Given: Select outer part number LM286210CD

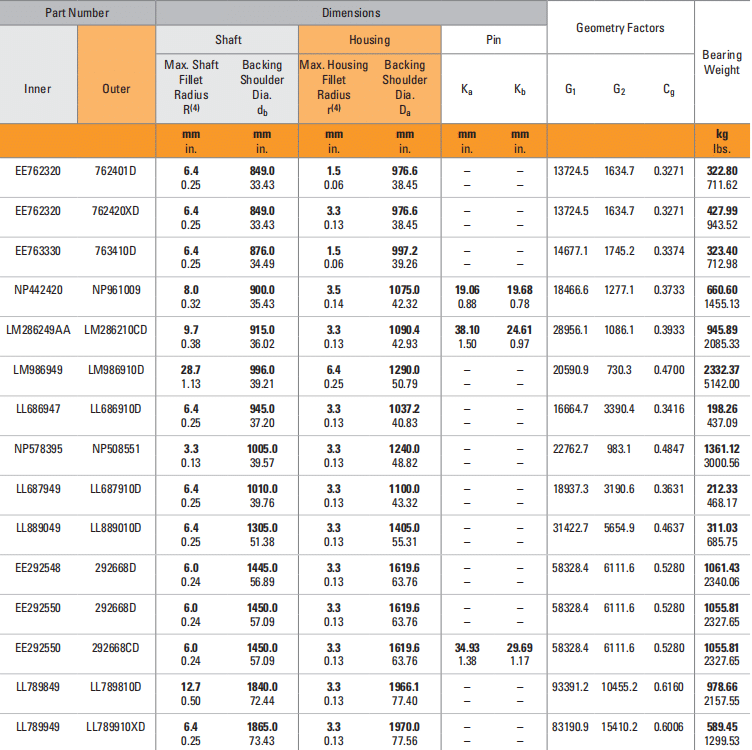Looking at the screenshot, I should coord(116,330).
